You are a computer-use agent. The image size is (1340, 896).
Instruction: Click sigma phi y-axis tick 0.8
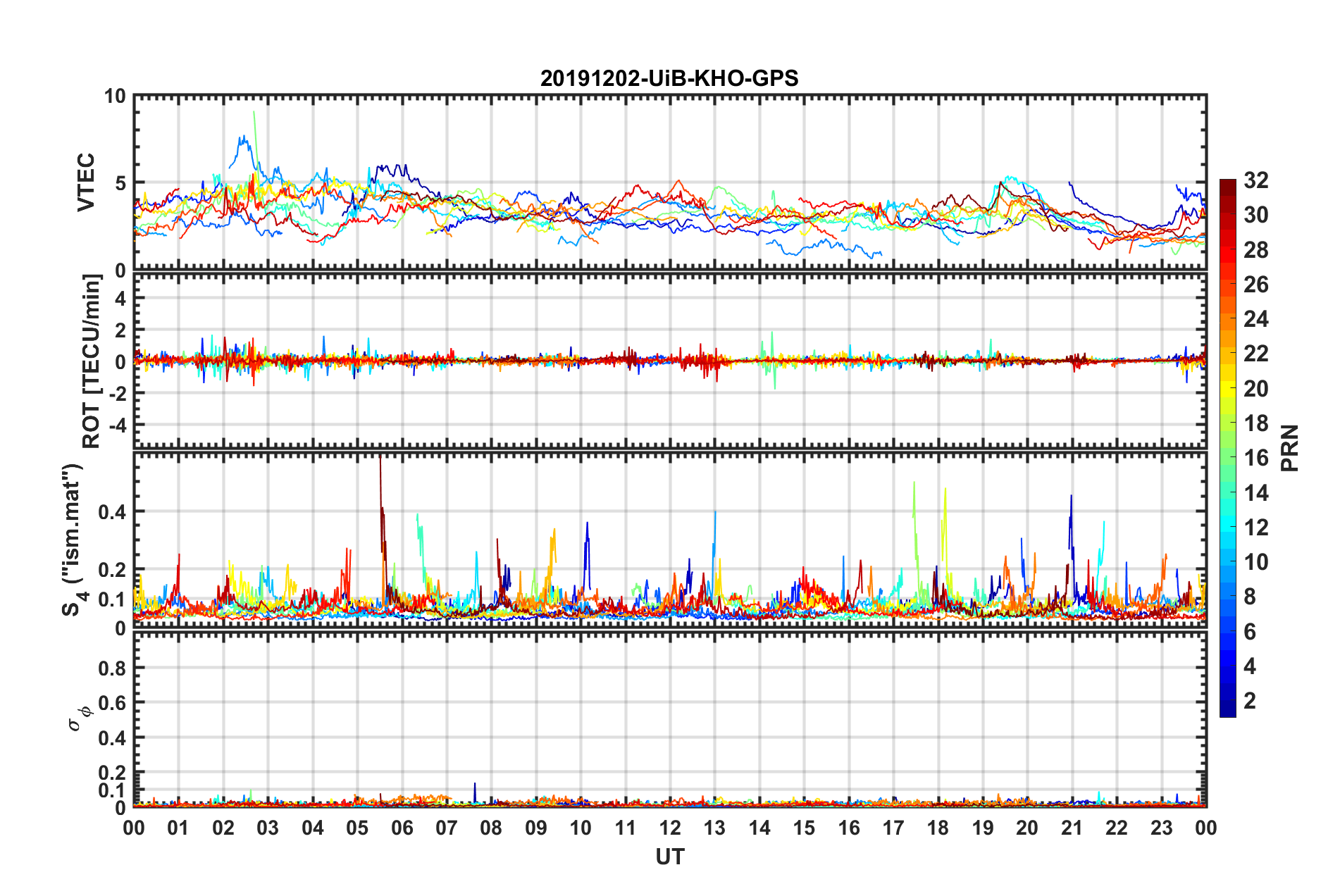[x=112, y=668]
